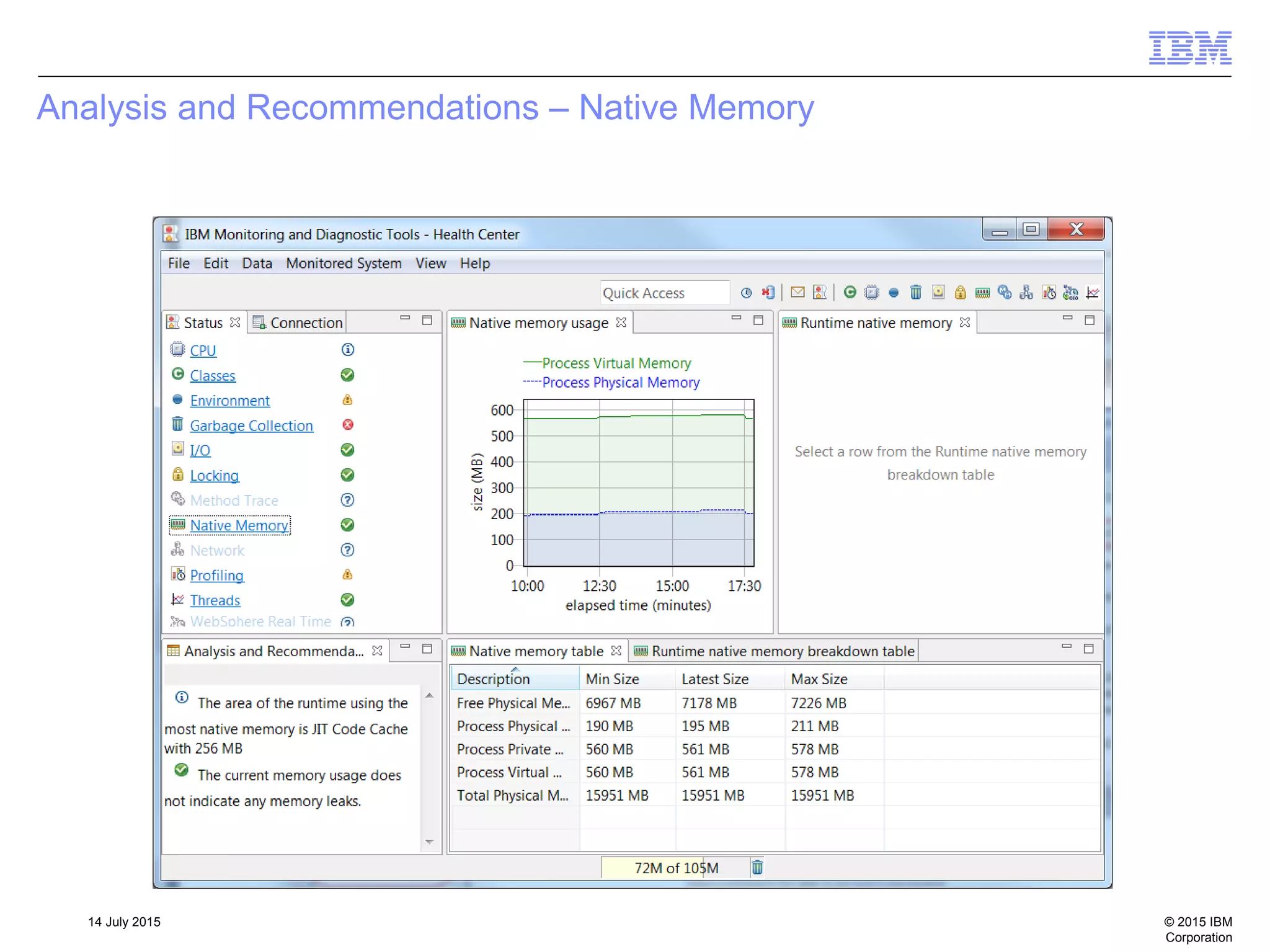Click the 72M of 105M heap status bar
Image resolution: width=1270 pixels, height=952 pixels.
point(675,868)
